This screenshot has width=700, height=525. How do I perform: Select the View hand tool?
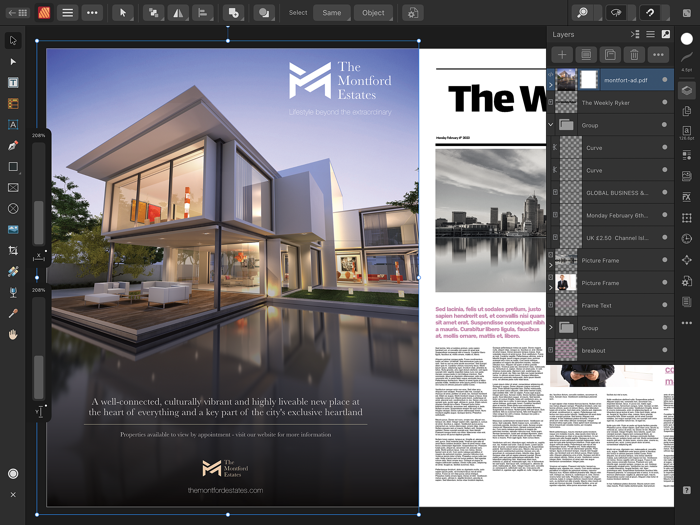(x=13, y=334)
